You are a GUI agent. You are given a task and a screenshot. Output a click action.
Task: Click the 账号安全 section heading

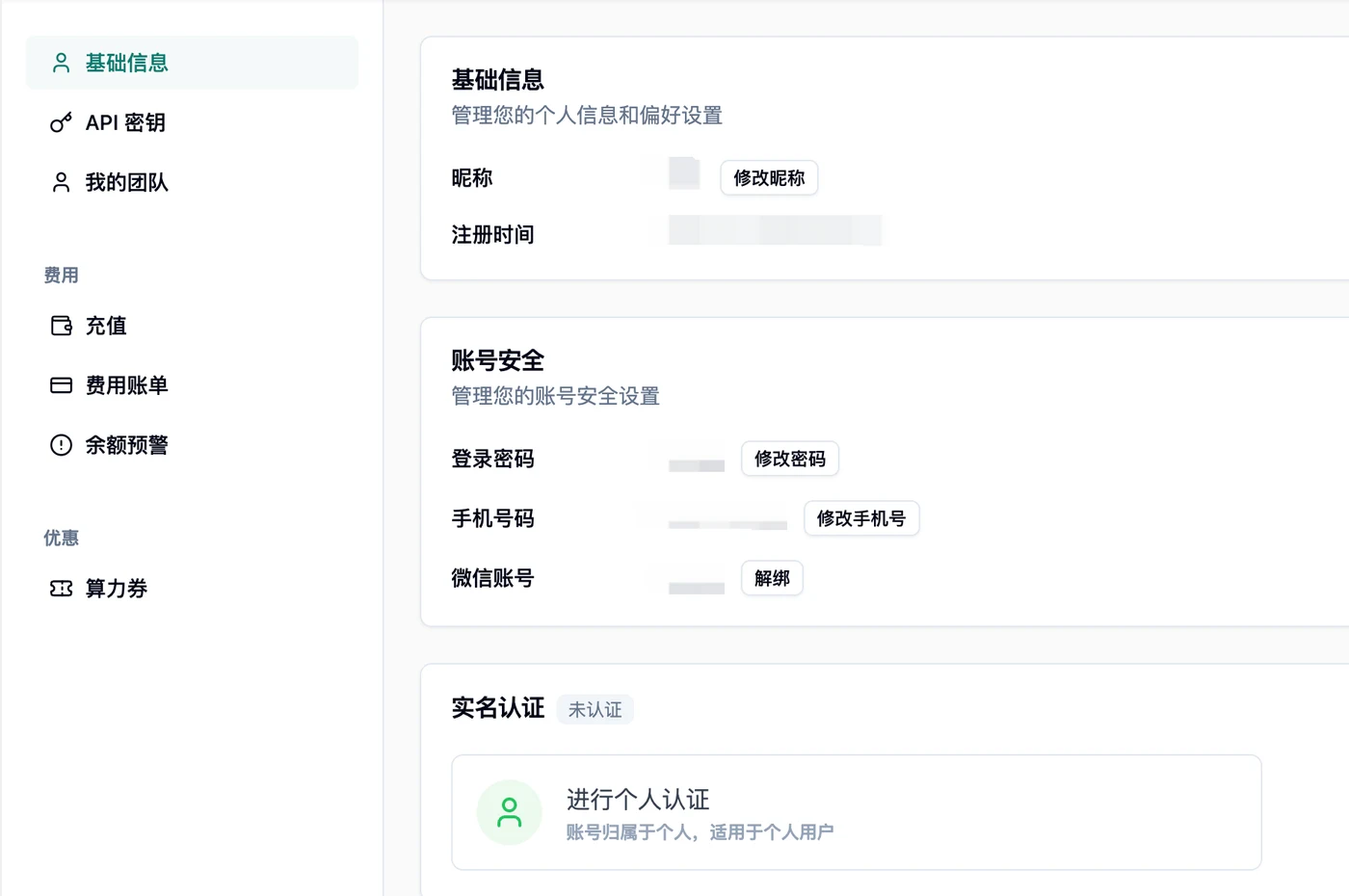click(x=498, y=360)
